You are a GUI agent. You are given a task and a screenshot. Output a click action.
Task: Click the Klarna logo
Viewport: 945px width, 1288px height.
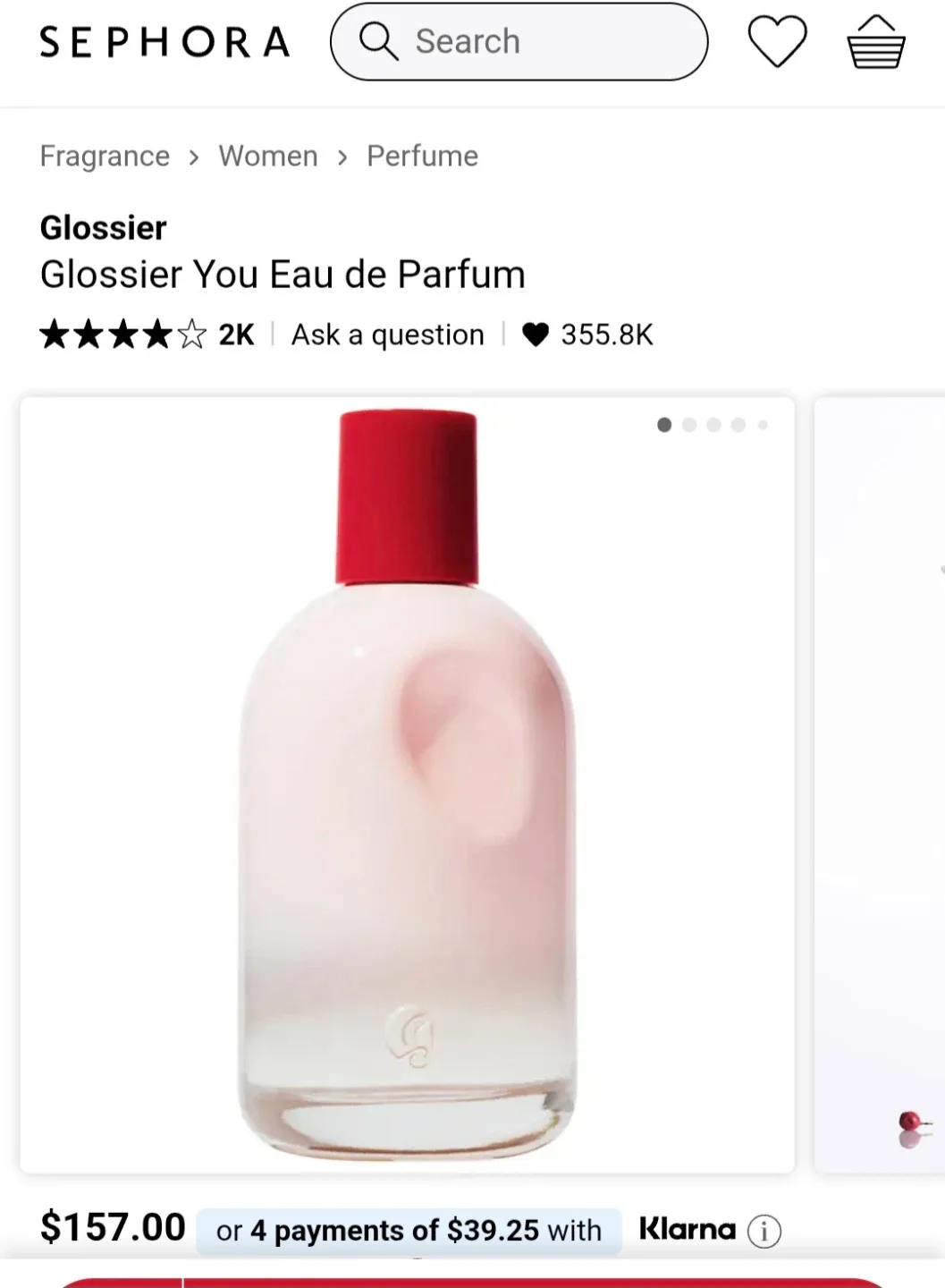pyautogui.click(x=687, y=1230)
